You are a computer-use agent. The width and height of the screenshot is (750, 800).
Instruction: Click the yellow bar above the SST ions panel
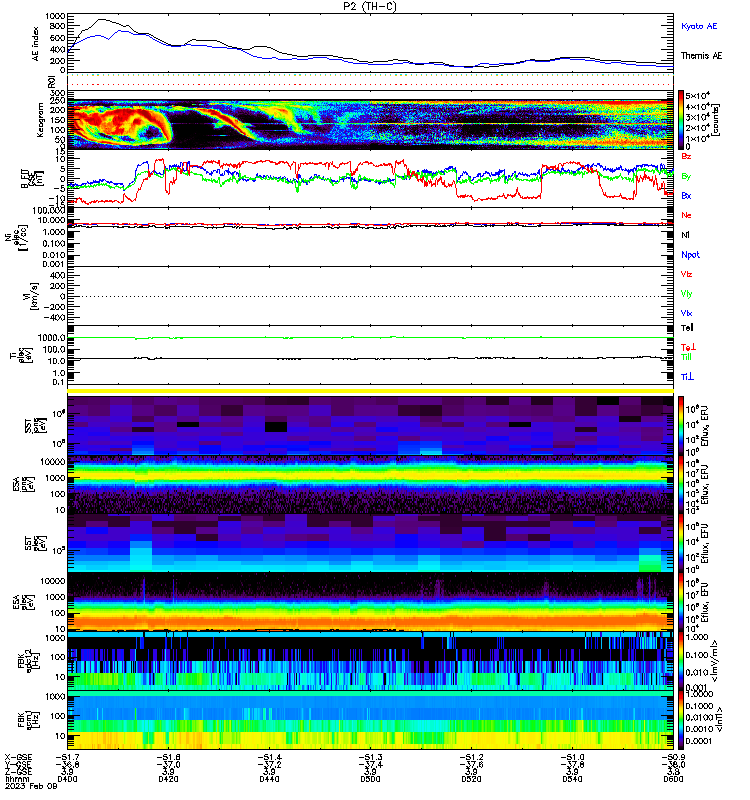click(370, 391)
